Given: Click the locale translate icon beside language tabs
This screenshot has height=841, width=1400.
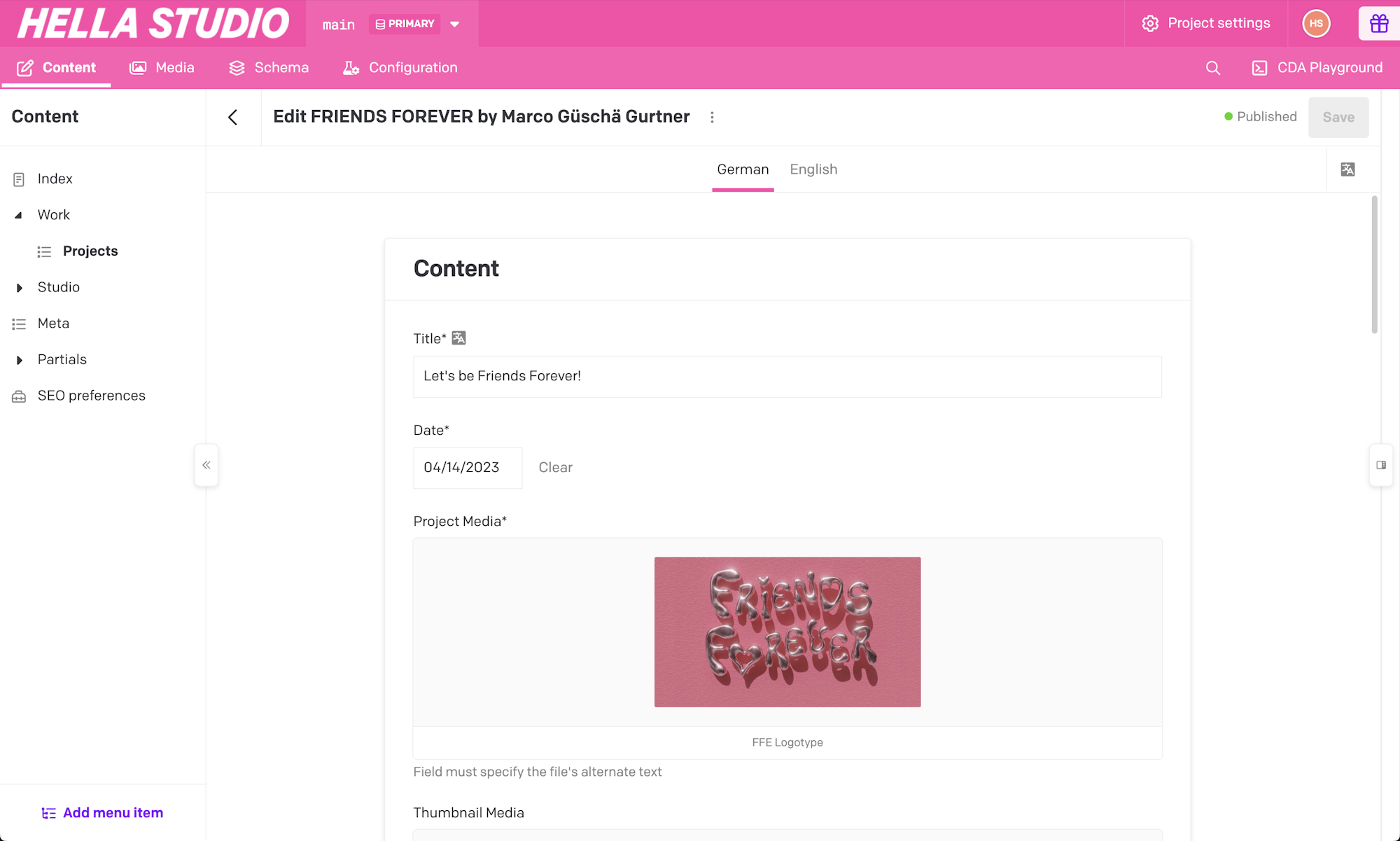Looking at the screenshot, I should (x=1347, y=169).
